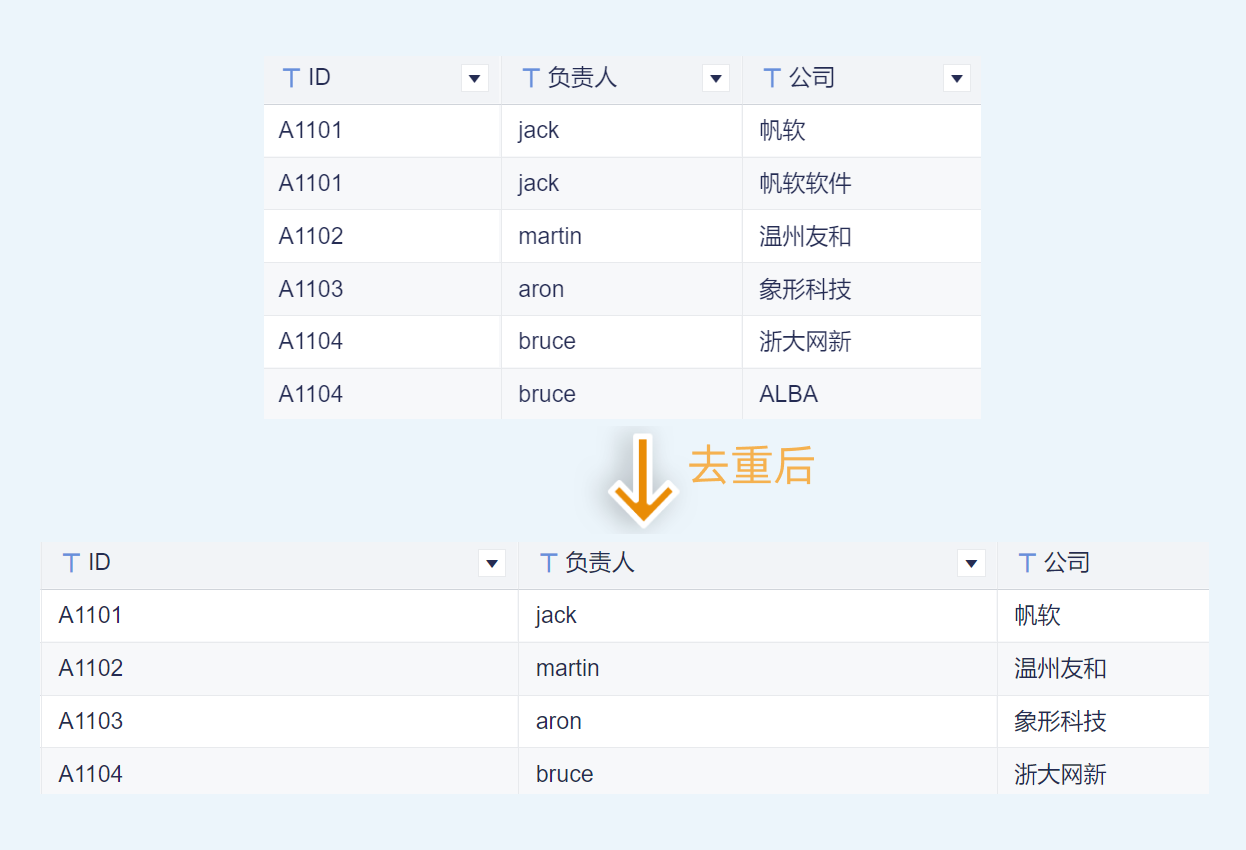Click the text-type icon beside 公司 in bottom table
The height and width of the screenshot is (850, 1246).
point(1027,563)
